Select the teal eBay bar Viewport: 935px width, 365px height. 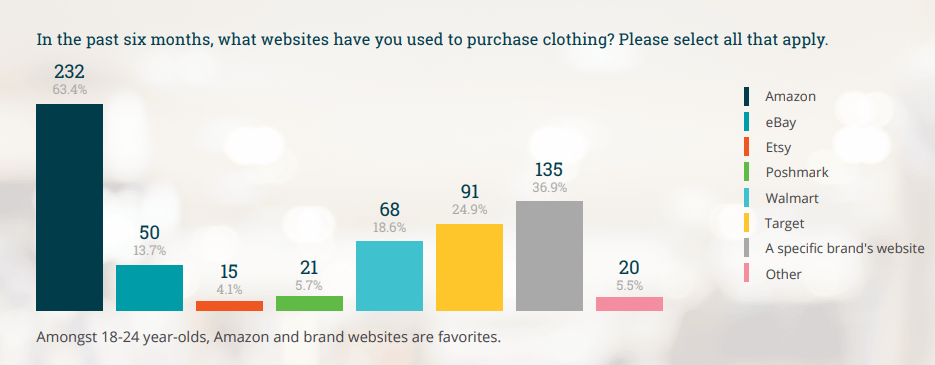pos(149,288)
